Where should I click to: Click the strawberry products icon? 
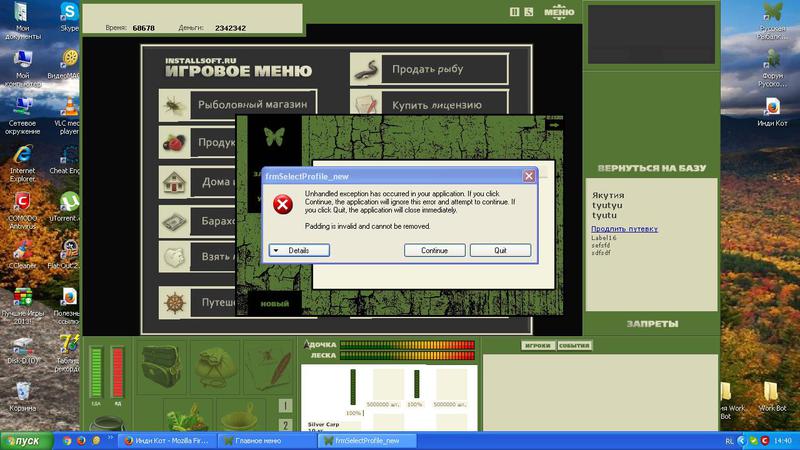(174, 143)
